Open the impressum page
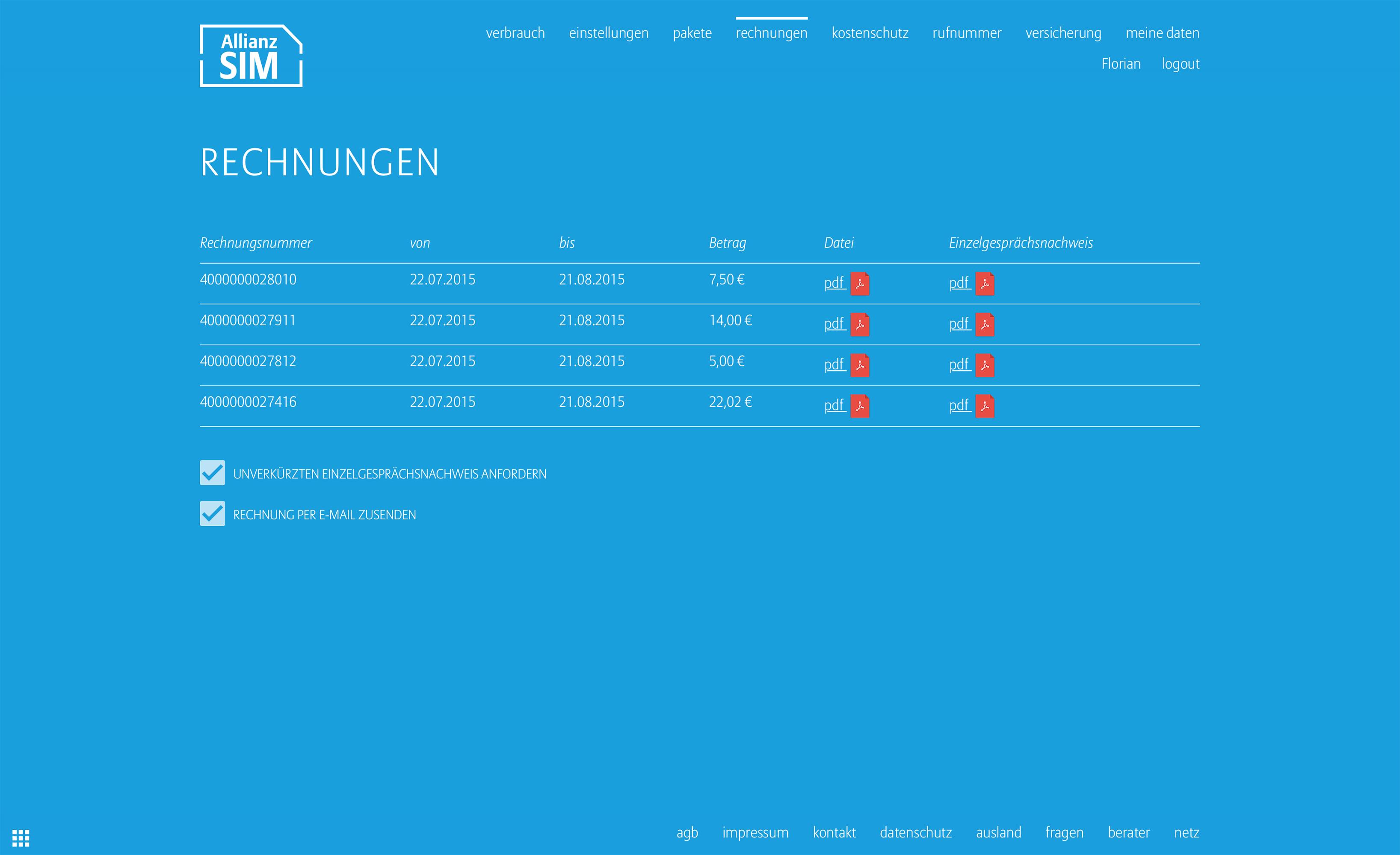Image resolution: width=1400 pixels, height=855 pixels. click(756, 832)
